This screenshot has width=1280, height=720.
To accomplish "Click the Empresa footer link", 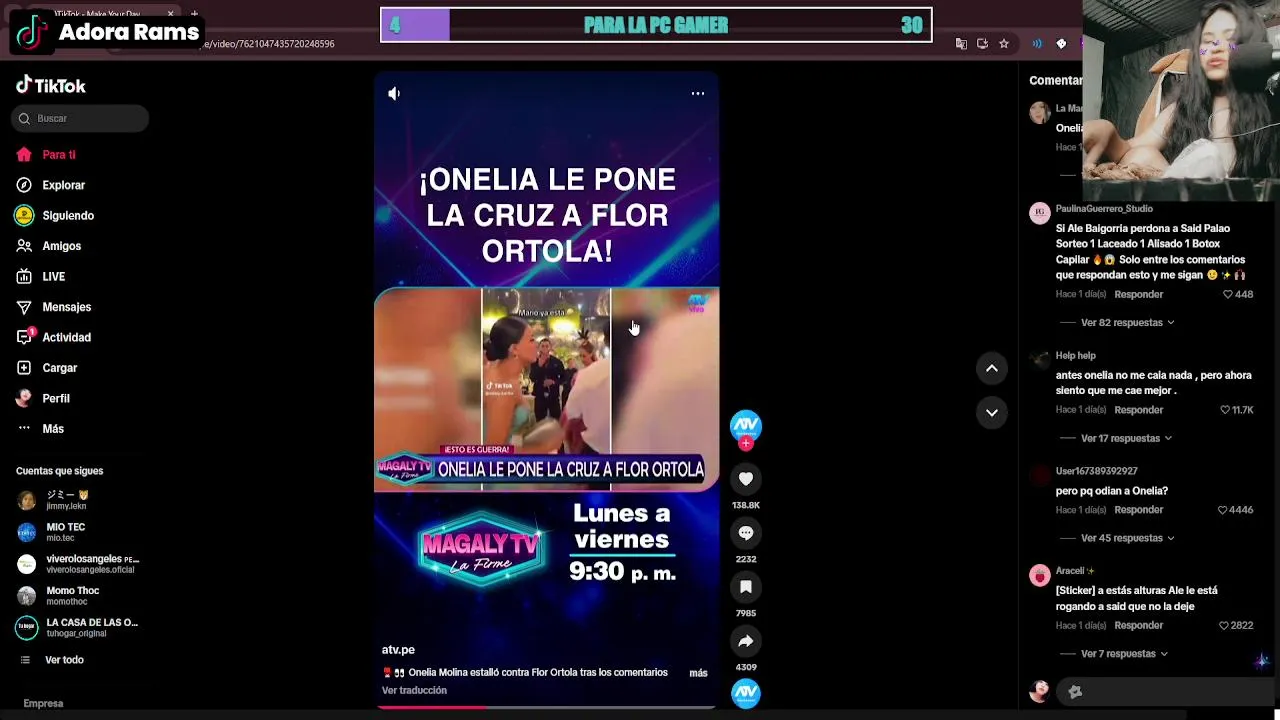I will tap(43, 704).
